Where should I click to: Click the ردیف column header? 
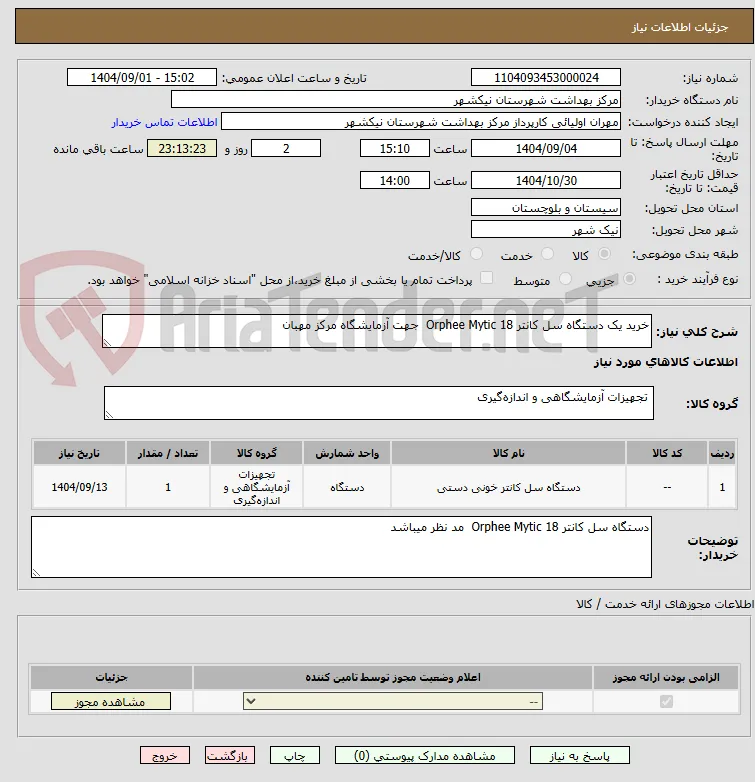(x=722, y=453)
